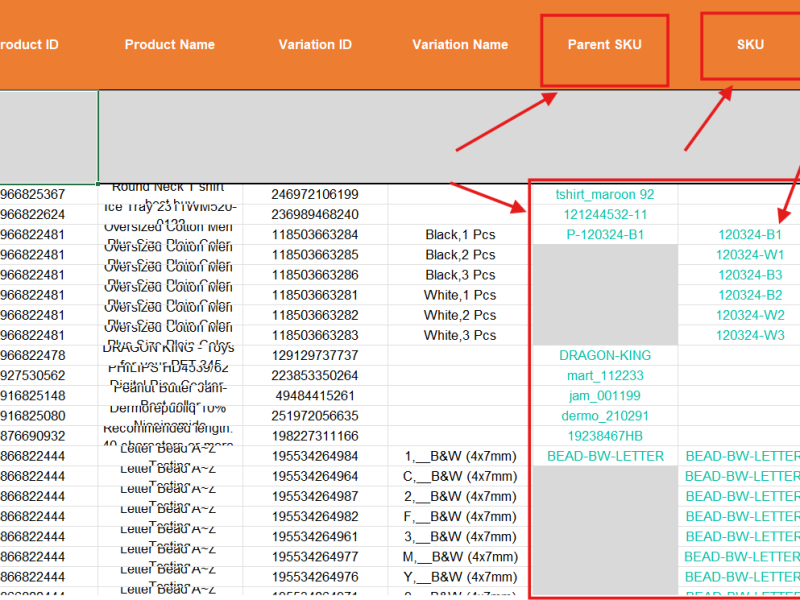Click the dermo_210291 parent SKU cell

pos(604,416)
